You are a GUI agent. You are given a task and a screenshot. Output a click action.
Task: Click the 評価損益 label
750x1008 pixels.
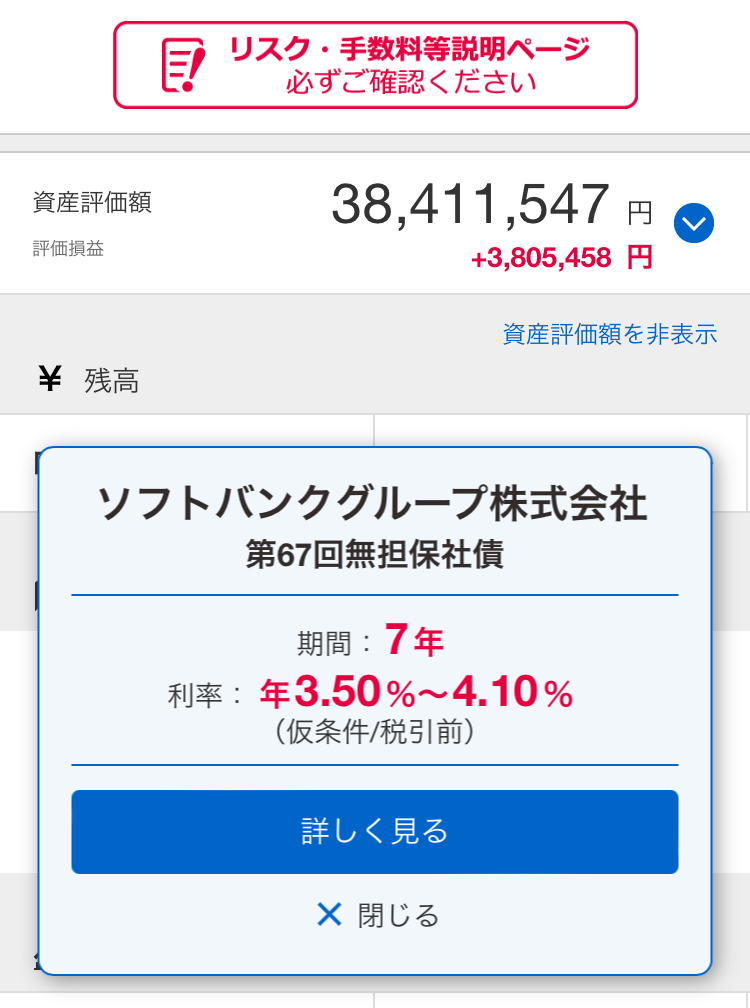pos(68,248)
